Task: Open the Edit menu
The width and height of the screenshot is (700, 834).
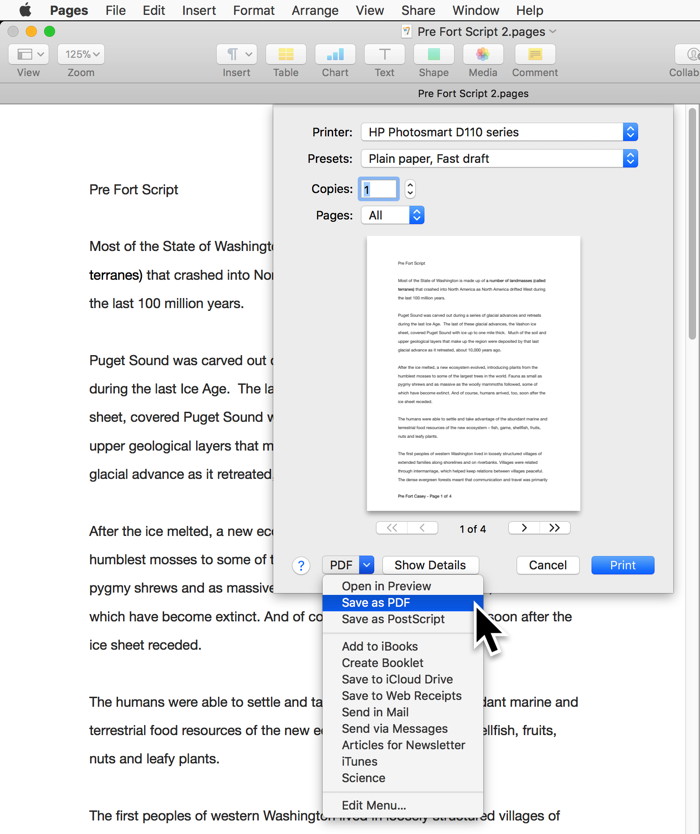Action: tap(154, 10)
